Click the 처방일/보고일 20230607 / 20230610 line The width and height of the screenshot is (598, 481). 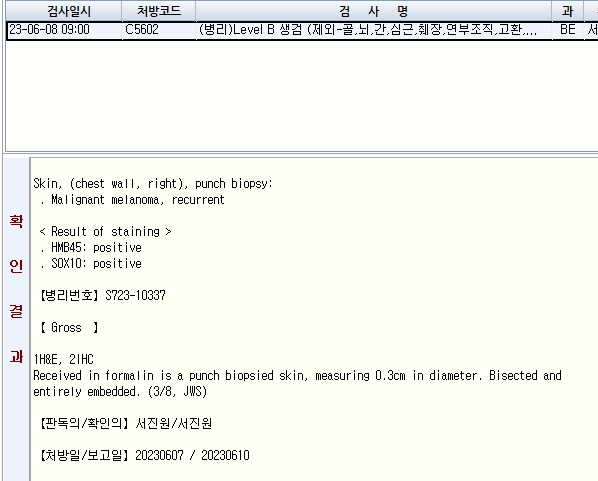[x=145, y=455]
